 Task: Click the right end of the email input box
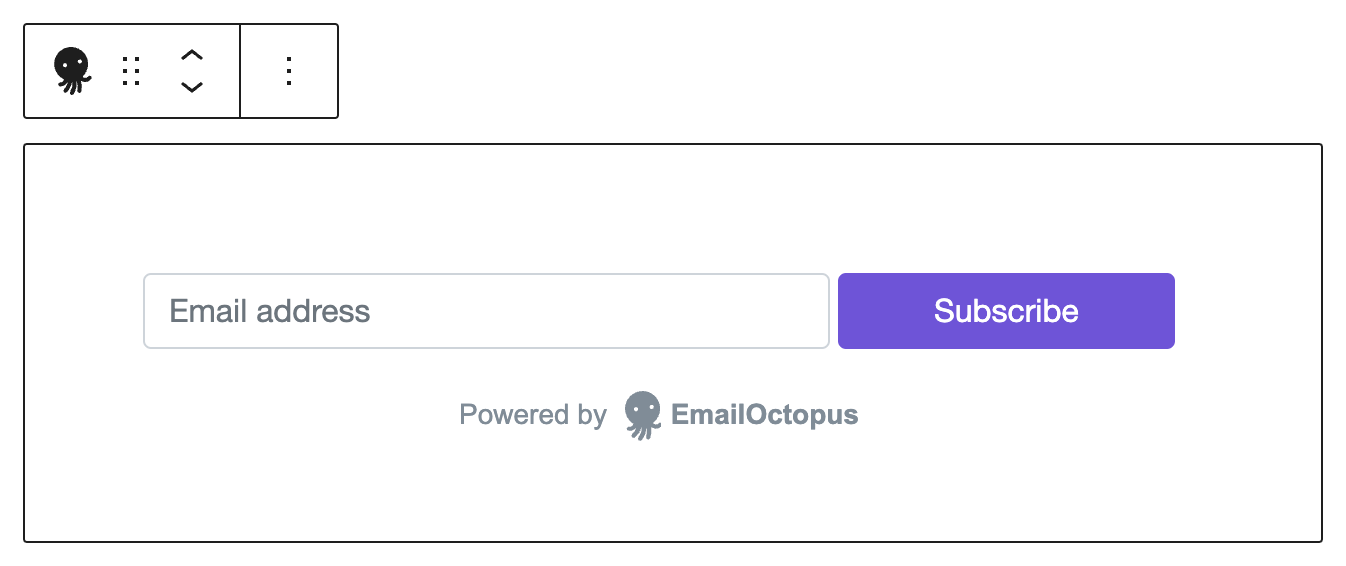pos(810,311)
